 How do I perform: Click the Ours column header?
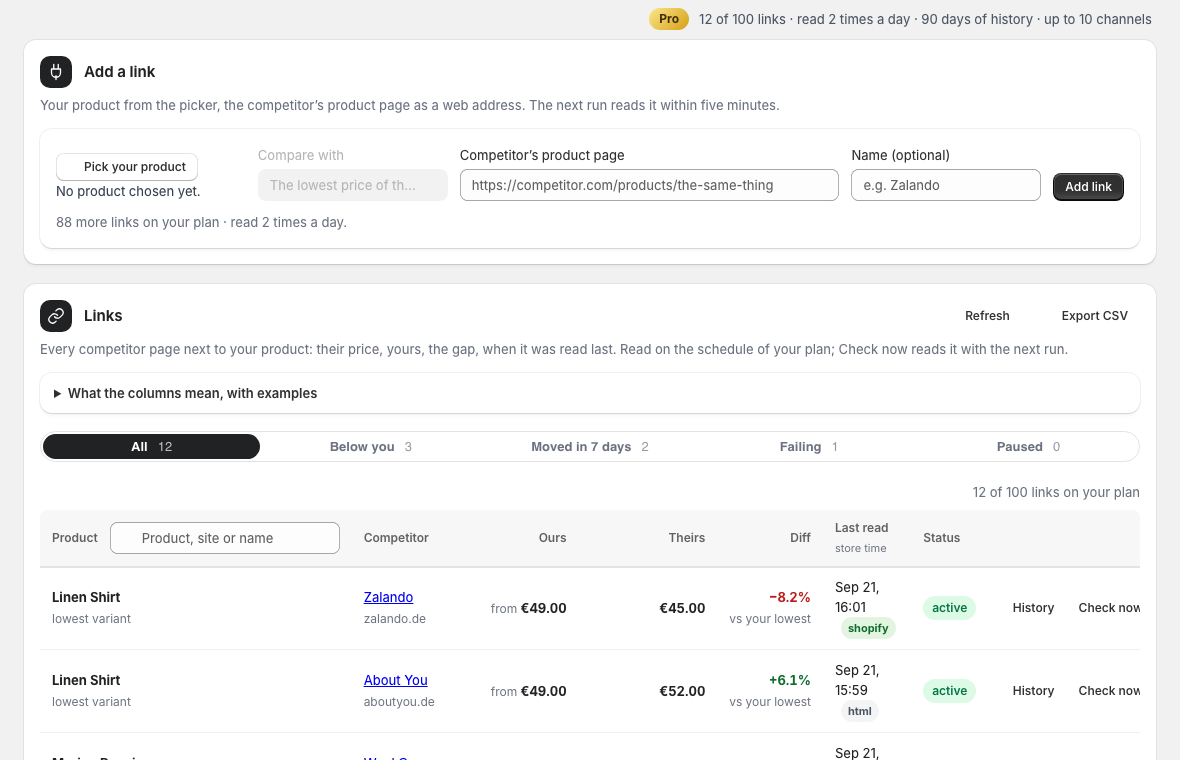click(x=552, y=538)
